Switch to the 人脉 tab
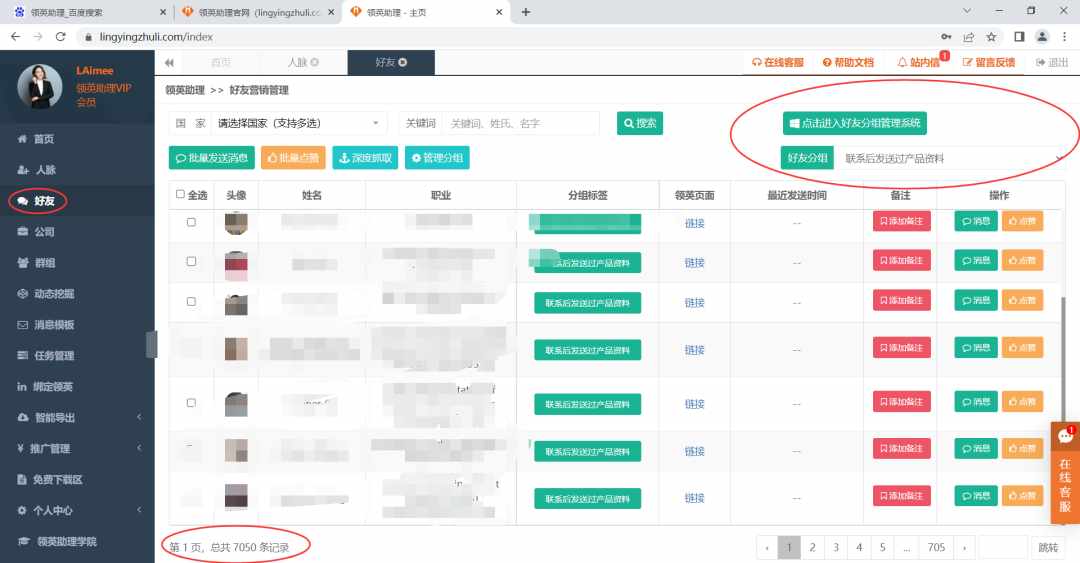 [x=303, y=62]
